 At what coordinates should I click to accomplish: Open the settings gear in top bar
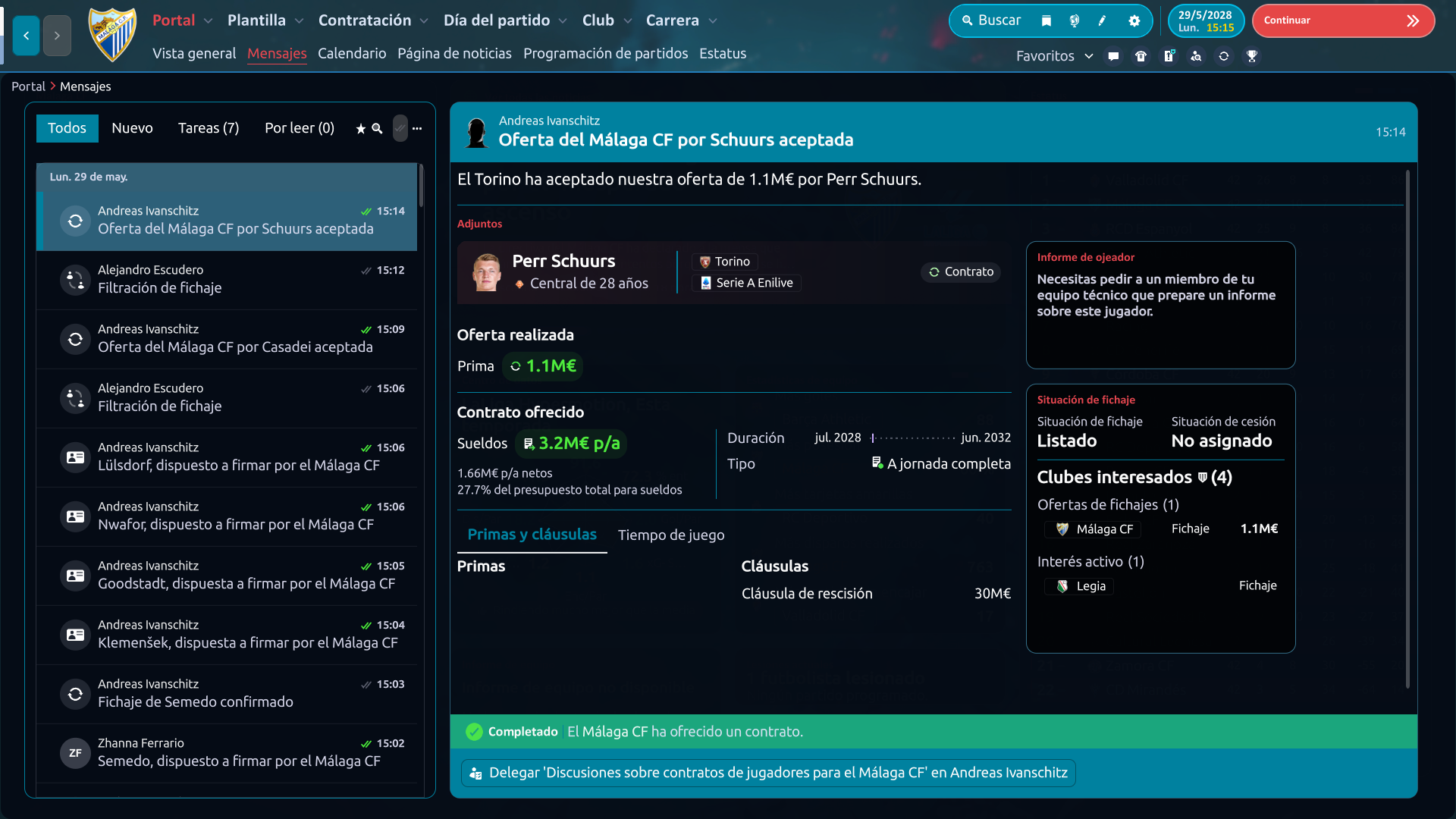tap(1134, 20)
